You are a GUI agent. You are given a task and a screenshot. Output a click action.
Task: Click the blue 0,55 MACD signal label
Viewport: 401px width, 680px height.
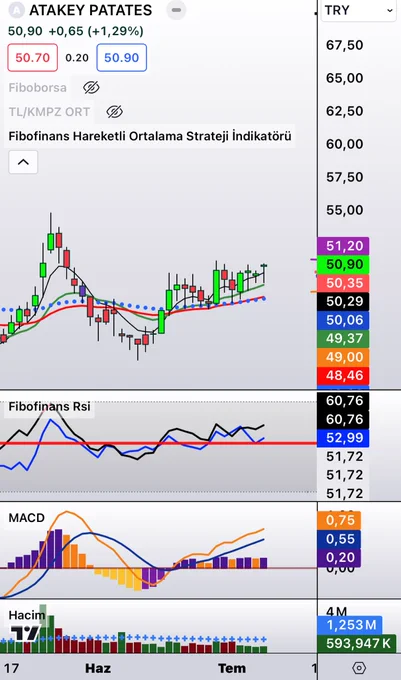(339, 539)
